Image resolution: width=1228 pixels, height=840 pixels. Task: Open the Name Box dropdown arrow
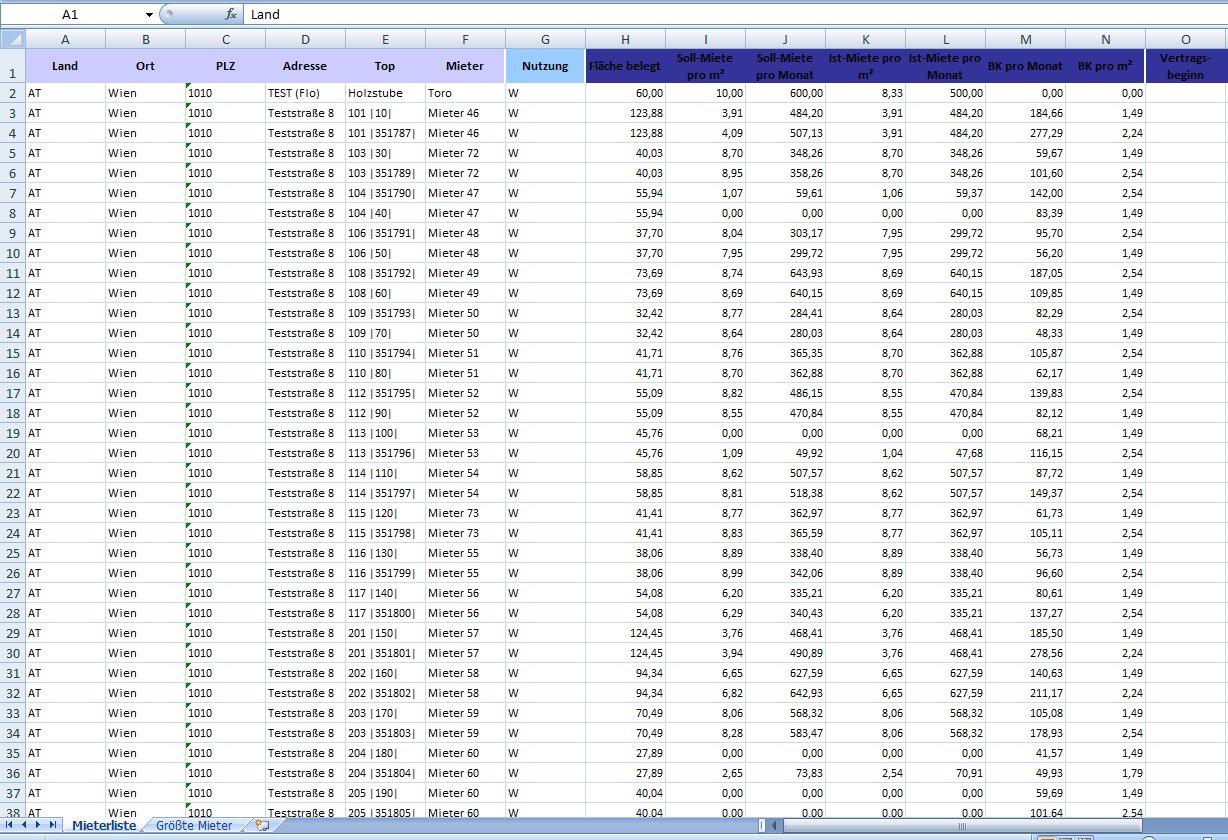pos(149,15)
